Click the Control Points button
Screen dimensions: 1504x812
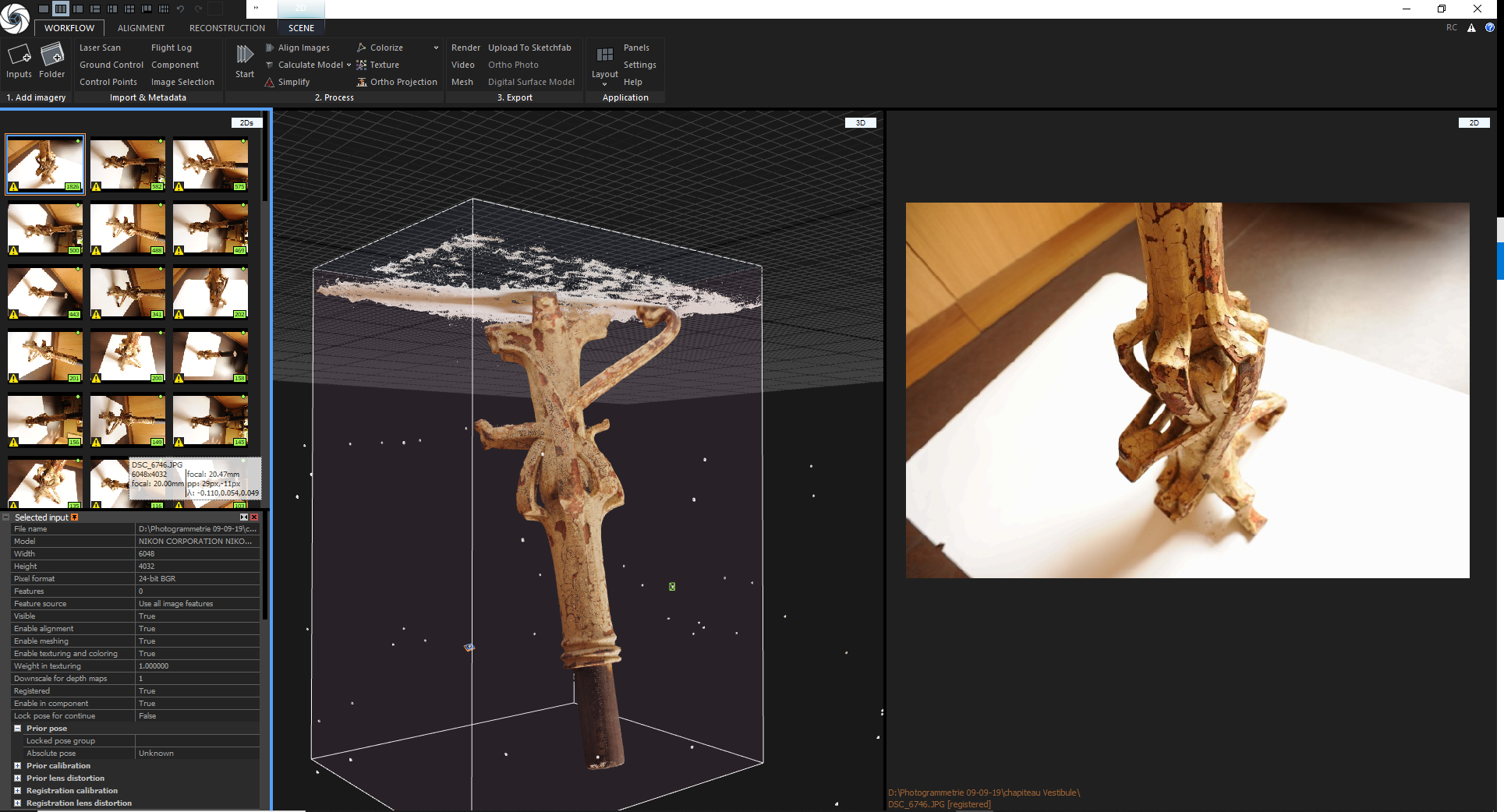[108, 82]
